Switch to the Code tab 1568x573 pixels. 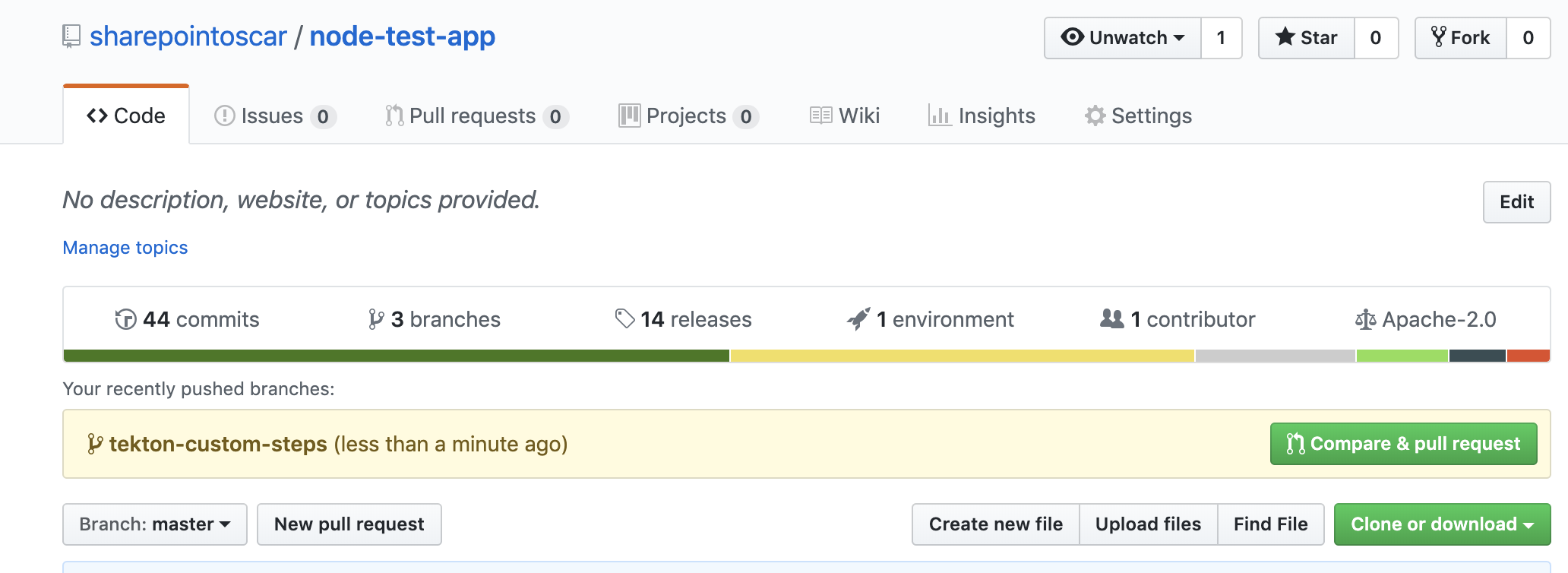pyautogui.click(x=126, y=116)
